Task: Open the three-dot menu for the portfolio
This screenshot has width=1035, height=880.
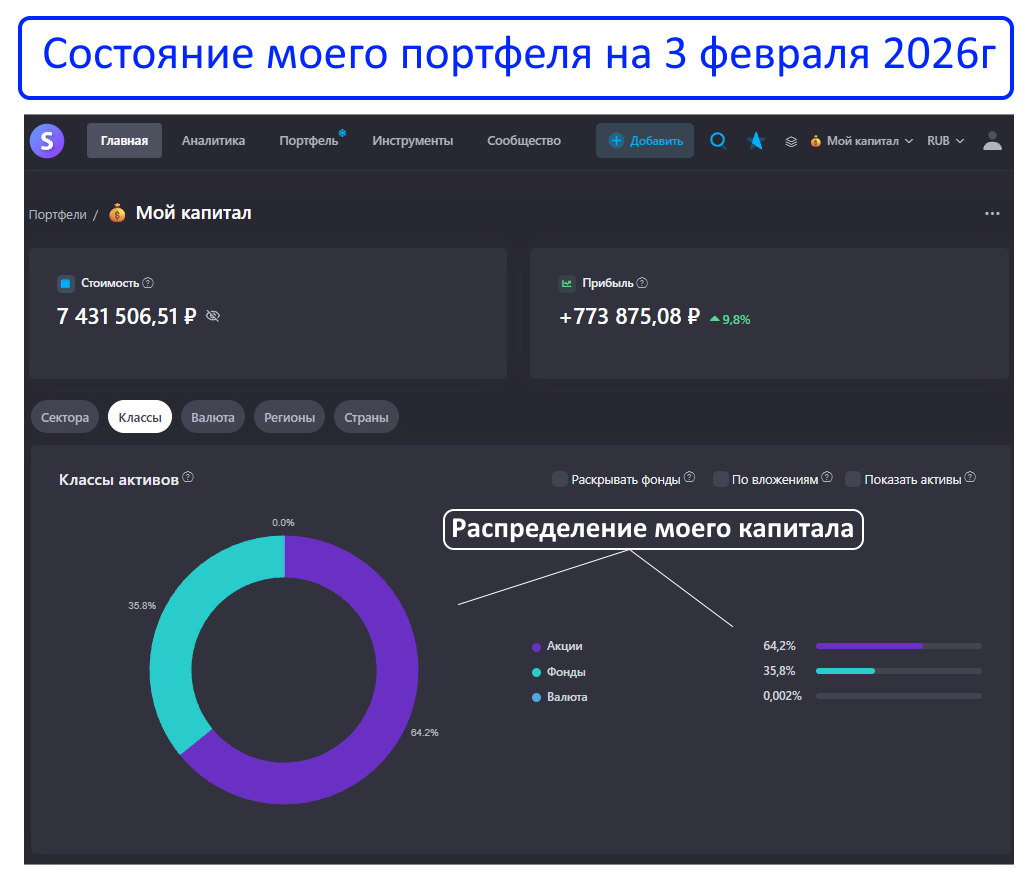Action: point(992,212)
